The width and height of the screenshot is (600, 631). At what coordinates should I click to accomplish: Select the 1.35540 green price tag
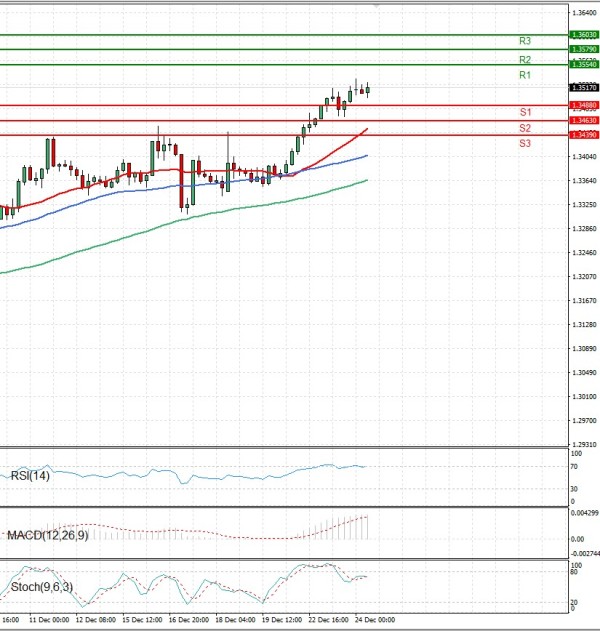[x=584, y=65]
